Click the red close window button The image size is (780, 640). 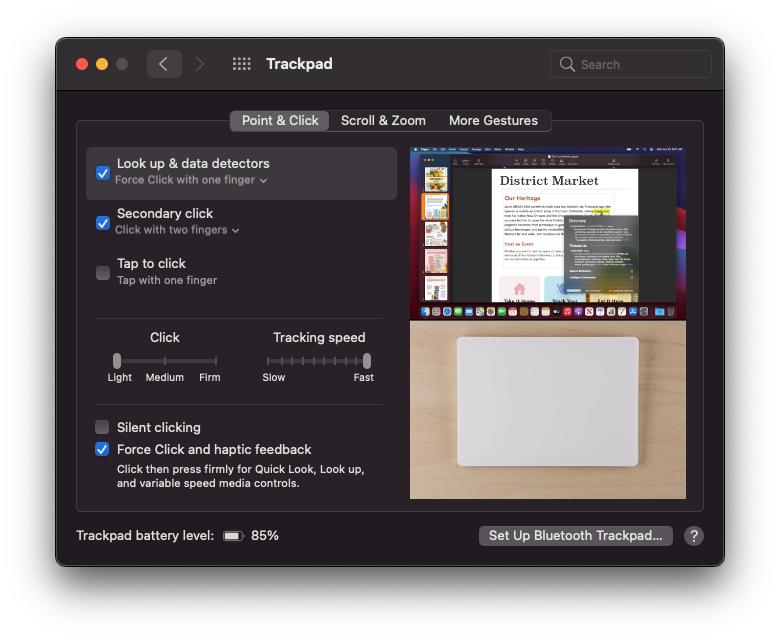point(82,64)
